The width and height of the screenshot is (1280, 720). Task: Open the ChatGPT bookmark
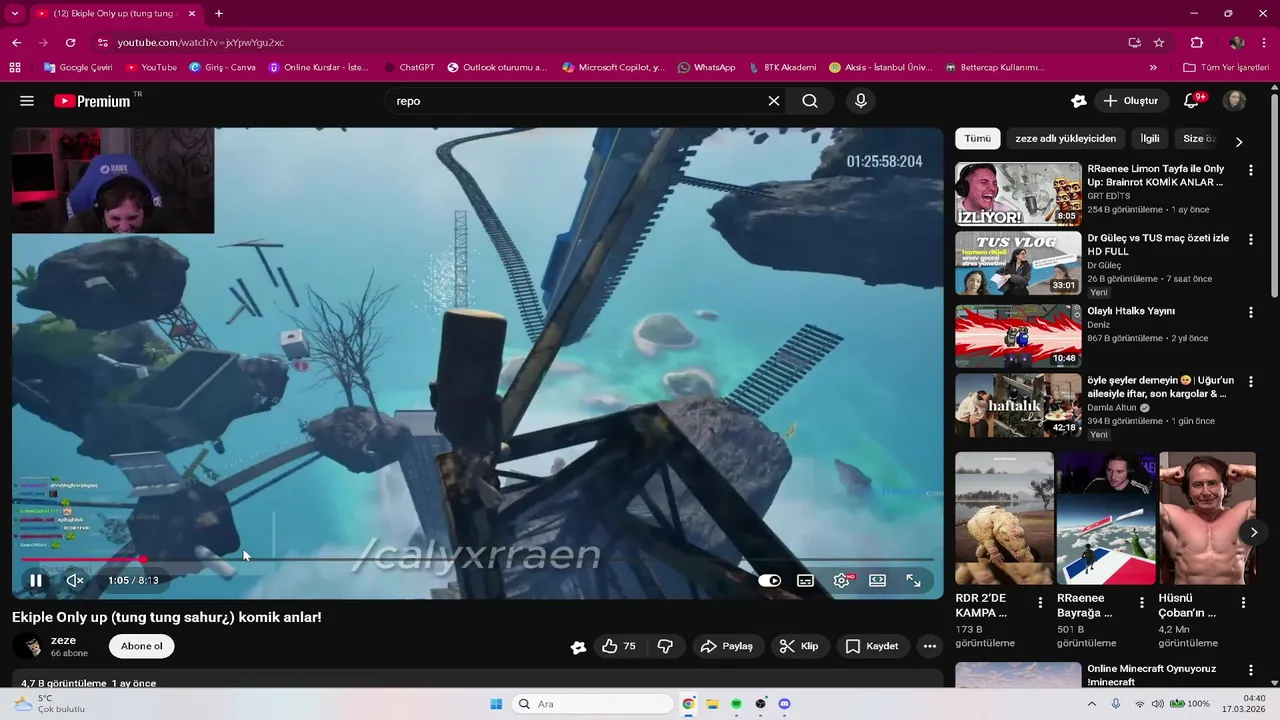409,68
